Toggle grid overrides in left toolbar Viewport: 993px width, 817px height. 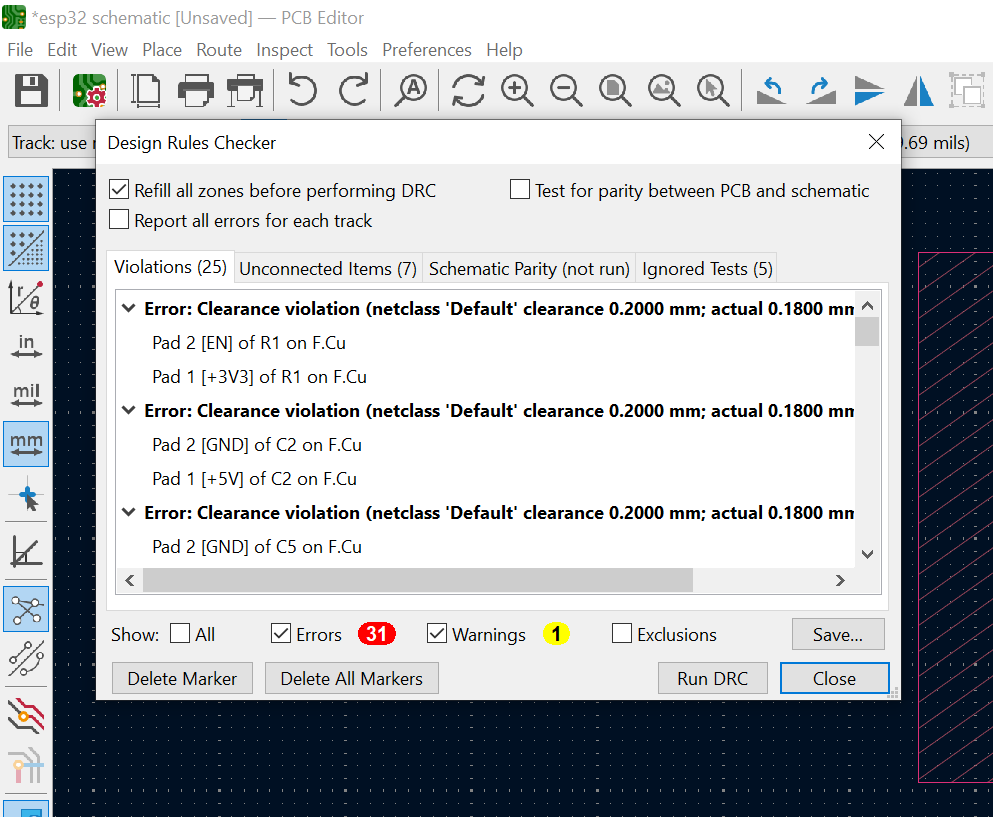(x=26, y=248)
